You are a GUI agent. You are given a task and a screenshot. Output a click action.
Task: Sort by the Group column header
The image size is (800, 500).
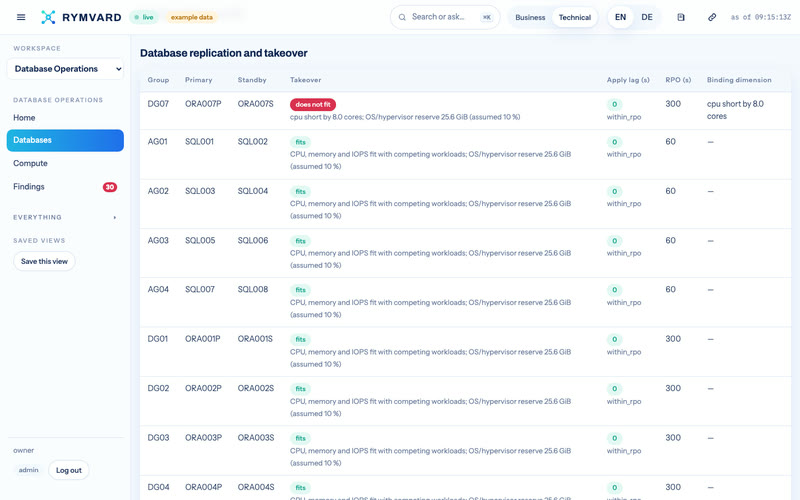click(x=158, y=80)
